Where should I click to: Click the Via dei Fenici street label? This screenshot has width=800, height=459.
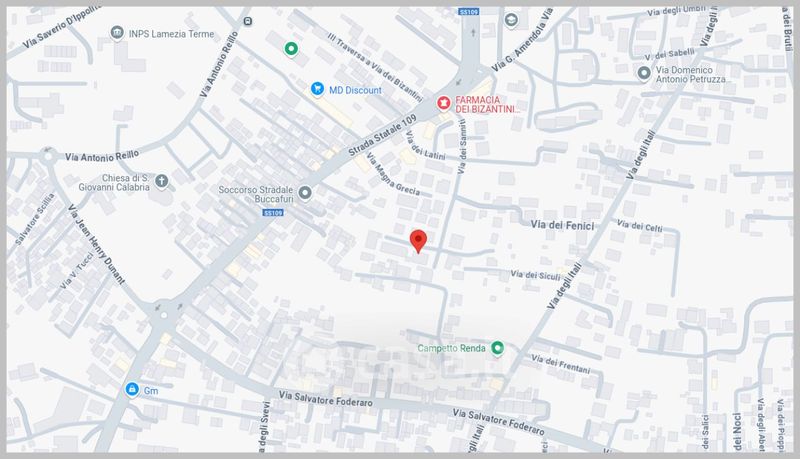point(562,225)
